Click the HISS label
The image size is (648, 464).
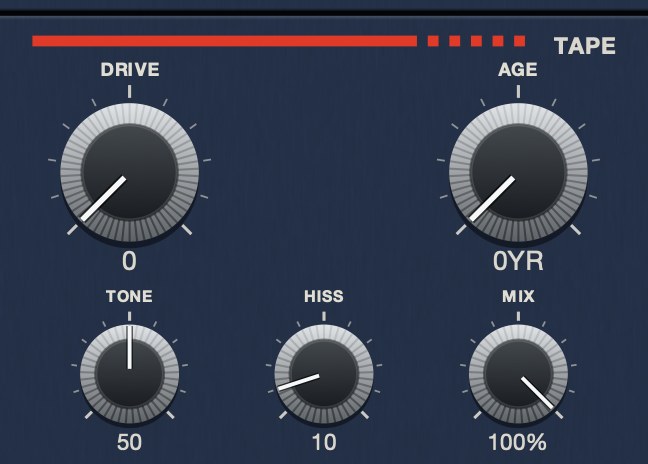[324, 296]
